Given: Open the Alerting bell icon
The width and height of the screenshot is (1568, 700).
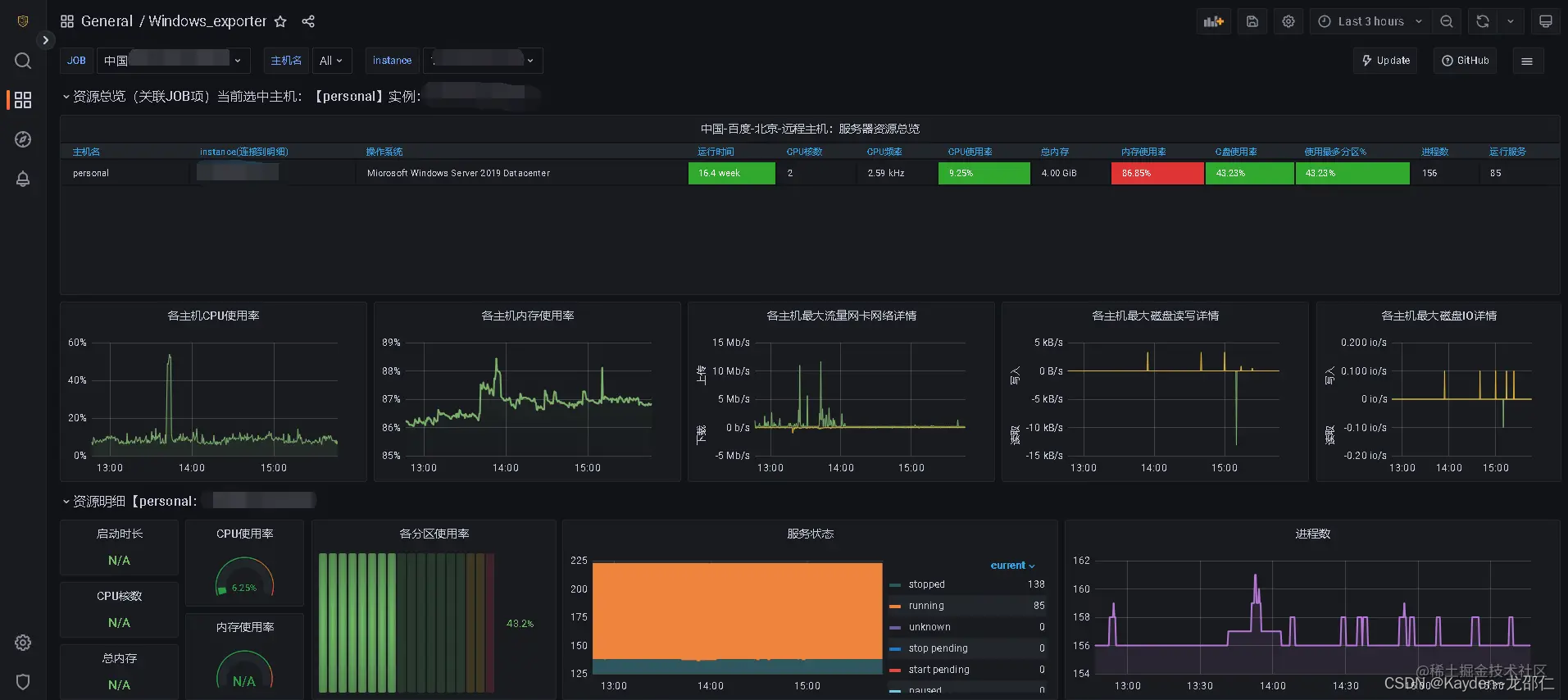Looking at the screenshot, I should [23, 179].
